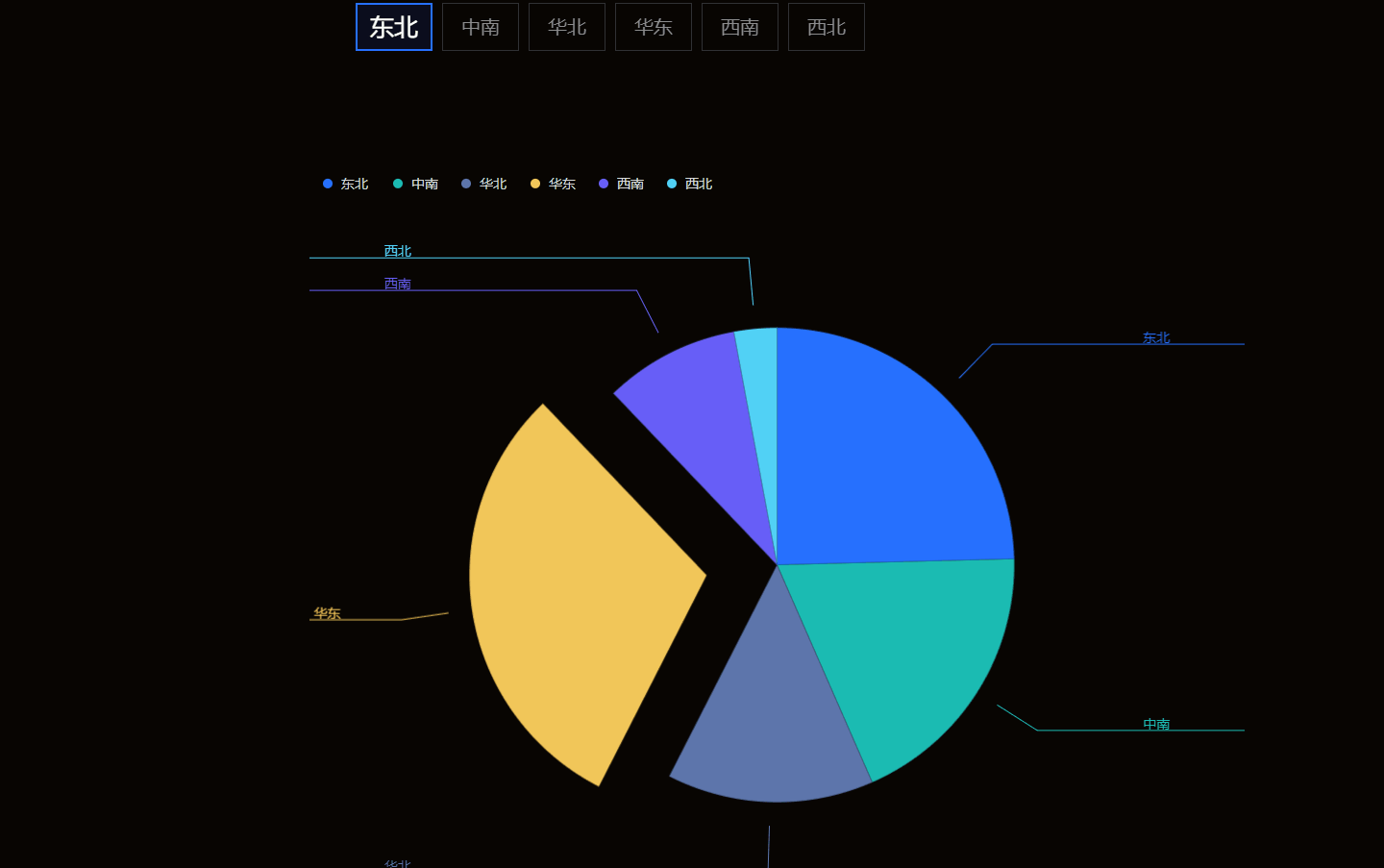This screenshot has height=868, width=1384.
Task: Choose the 西南 region button
Action: pos(739,27)
